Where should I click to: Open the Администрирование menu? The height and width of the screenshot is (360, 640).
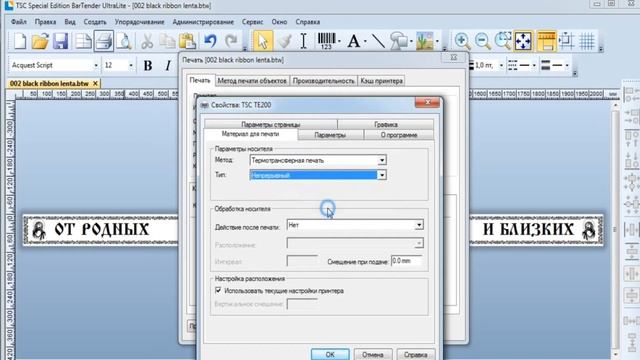[203, 22]
